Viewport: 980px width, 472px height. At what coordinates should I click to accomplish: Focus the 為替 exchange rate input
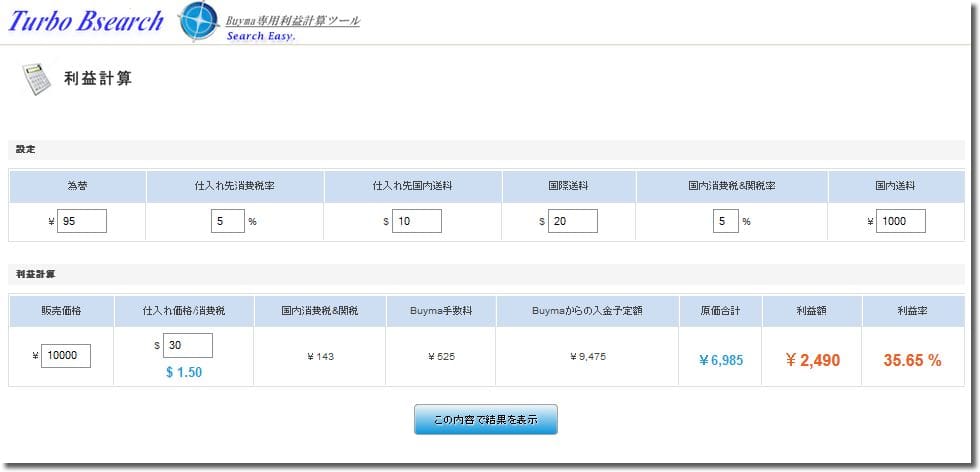pyautogui.click(x=82, y=221)
